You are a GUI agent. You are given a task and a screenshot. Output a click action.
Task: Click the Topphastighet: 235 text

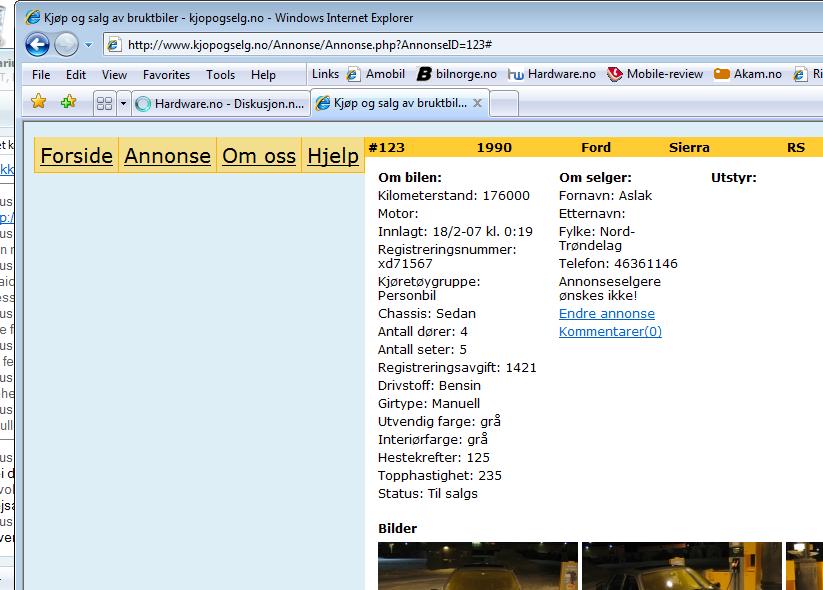coord(440,476)
